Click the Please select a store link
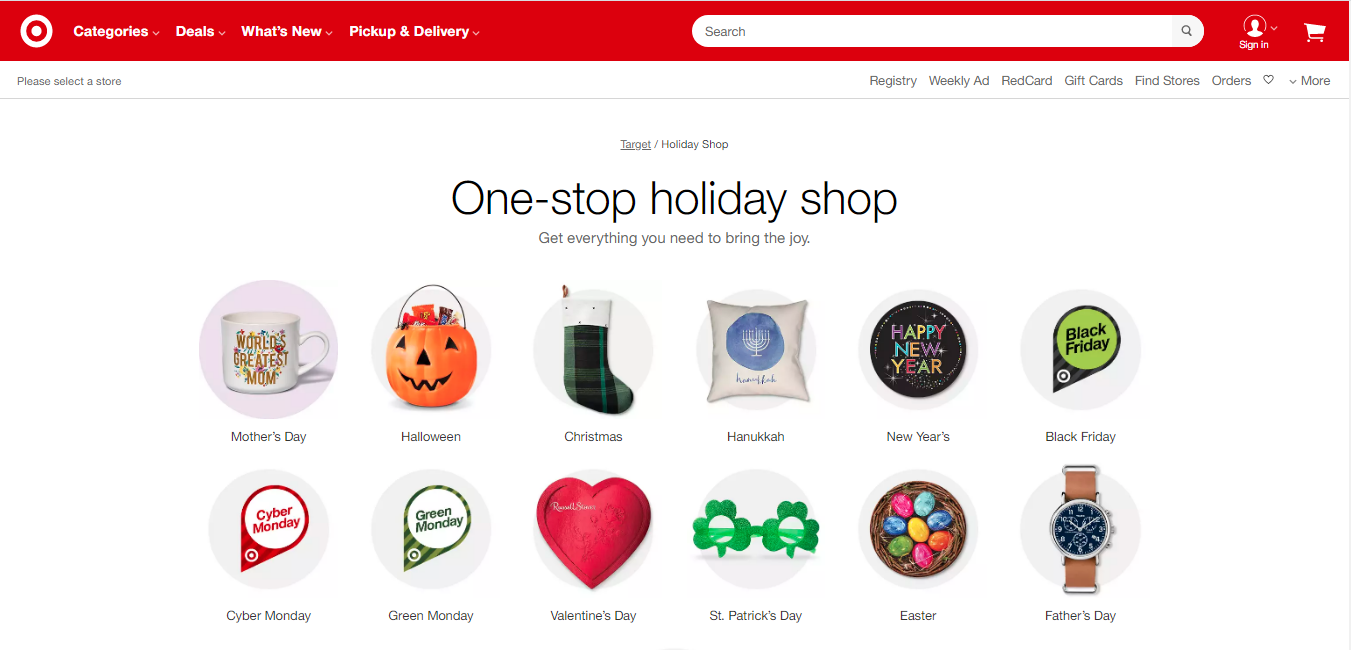 (69, 81)
